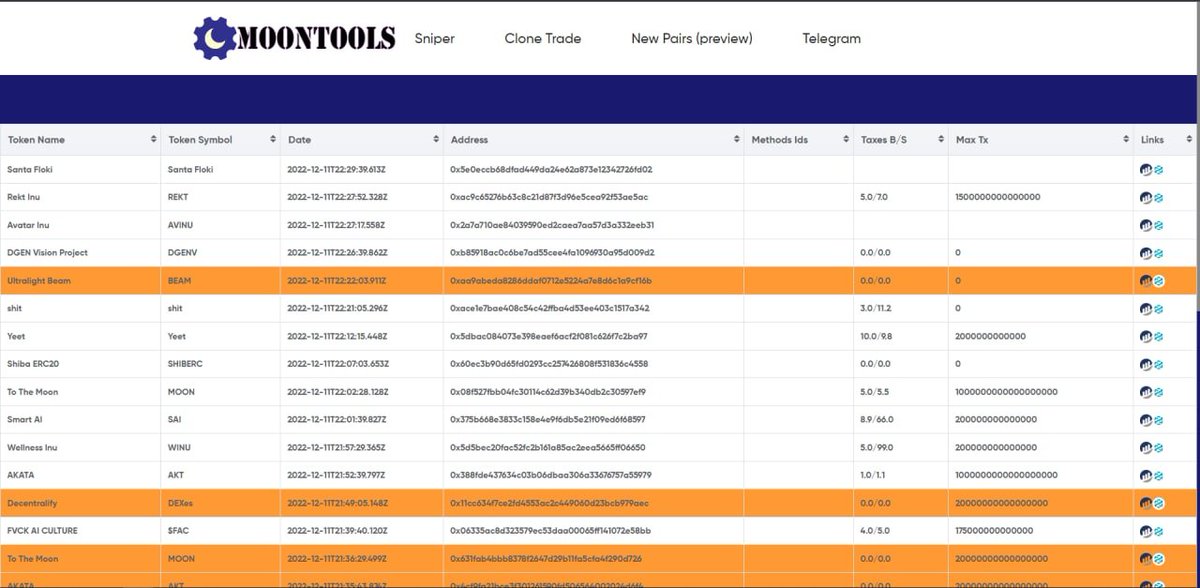The height and width of the screenshot is (588, 1200).
Task: Sort table by Max Tx arrows
Action: click(x=1126, y=140)
